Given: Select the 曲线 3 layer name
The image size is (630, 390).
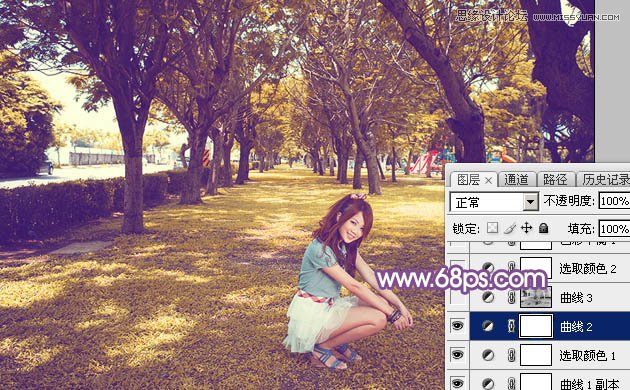Looking at the screenshot, I should (x=576, y=298).
